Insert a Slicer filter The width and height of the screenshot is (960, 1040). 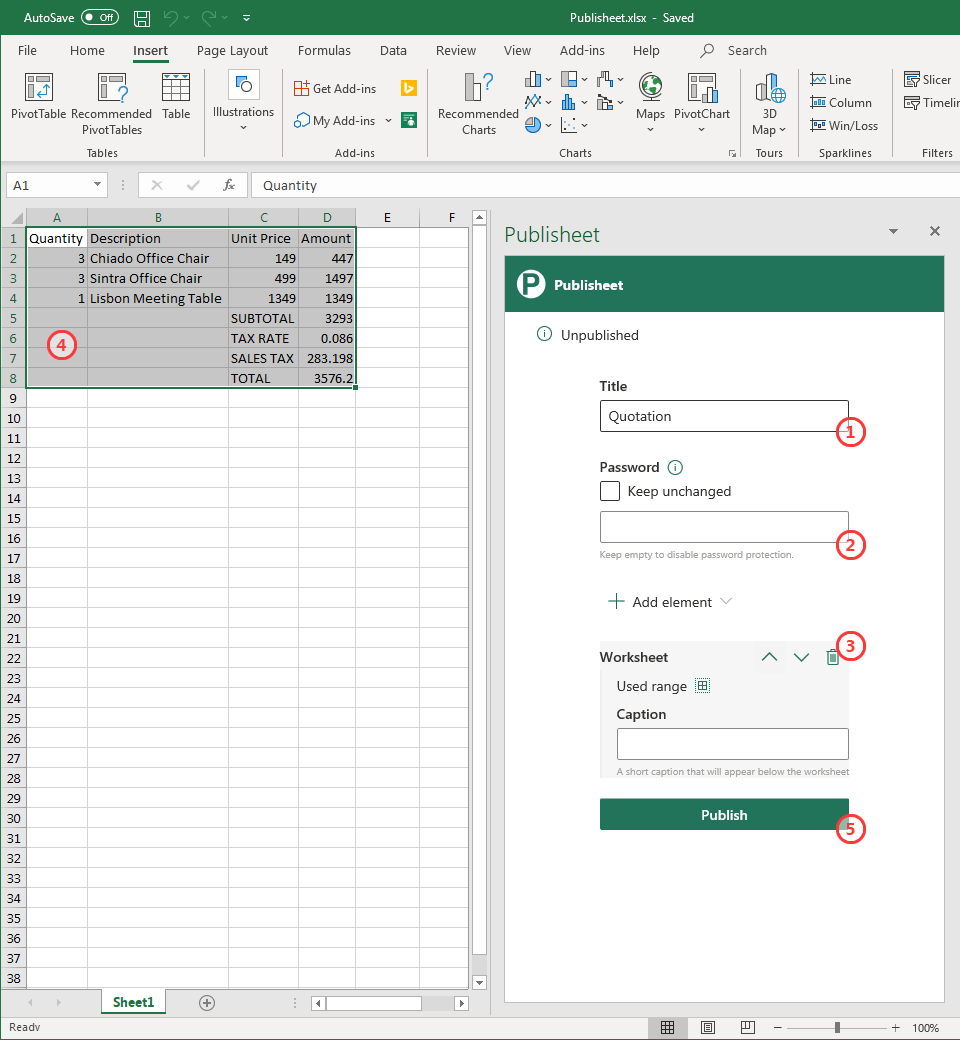(927, 80)
